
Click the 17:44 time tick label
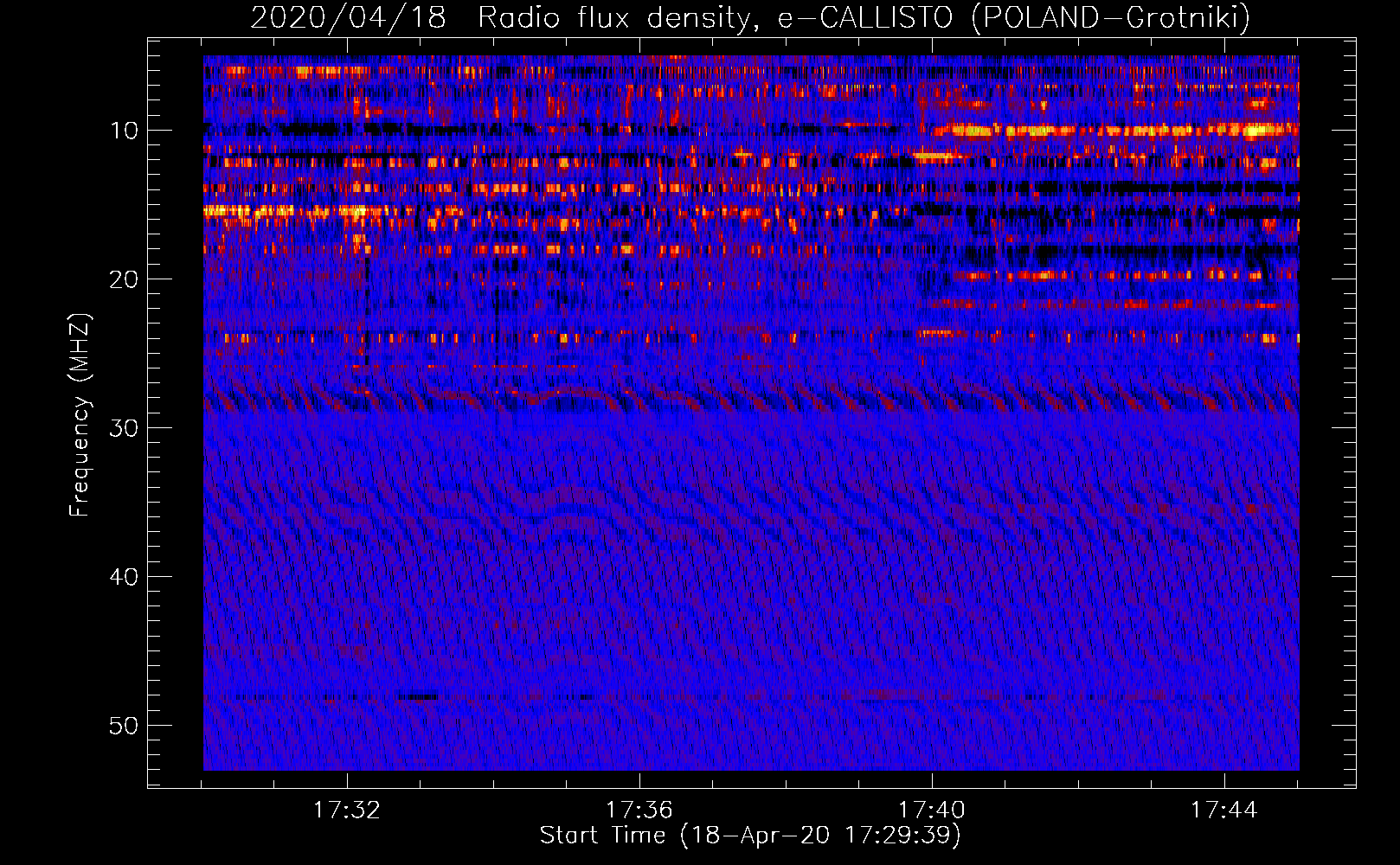pos(1223,810)
